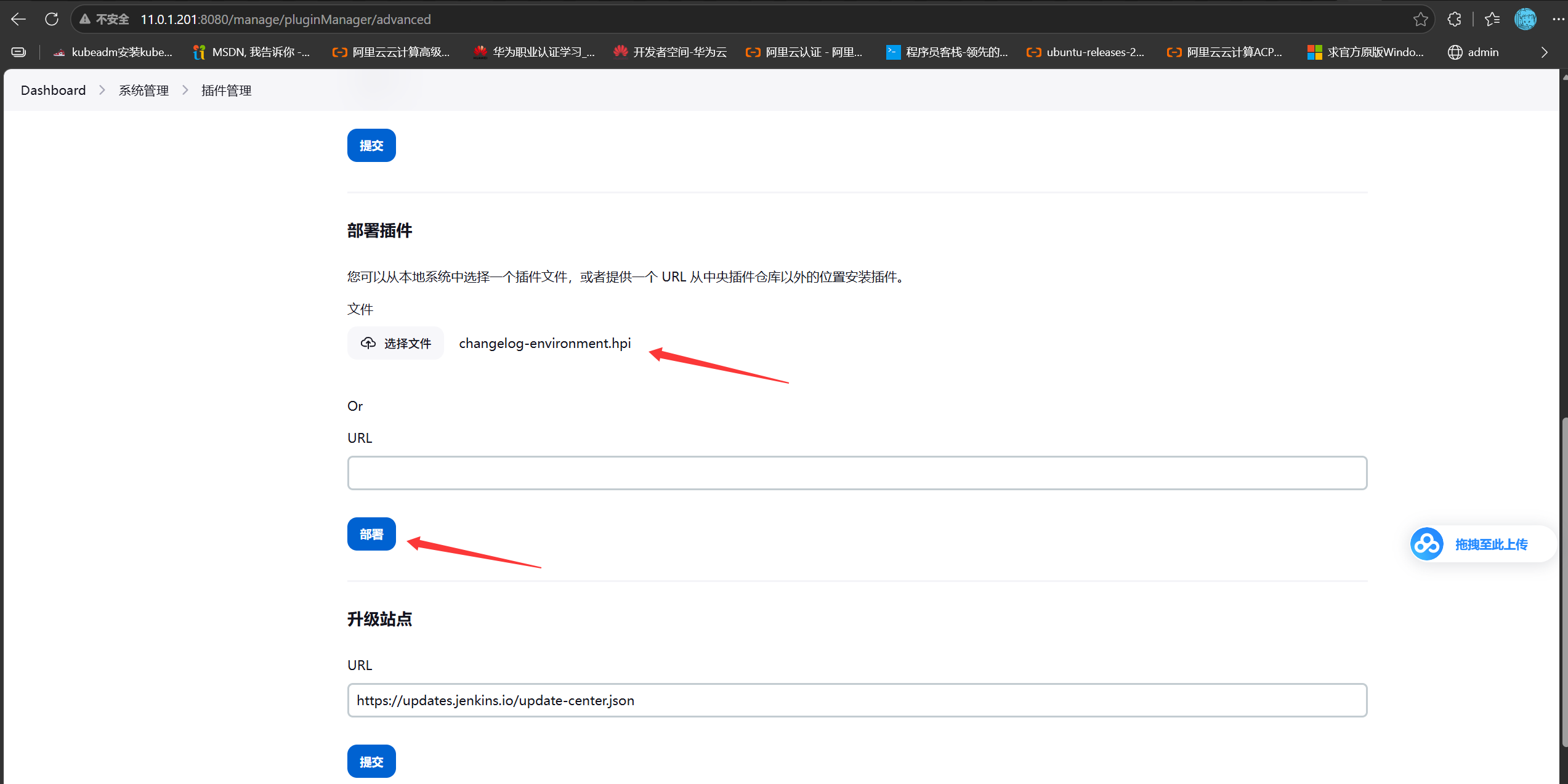Open the ubuntu-releases bookmark
This screenshot has height=784, width=1568.
pyautogui.click(x=1085, y=52)
